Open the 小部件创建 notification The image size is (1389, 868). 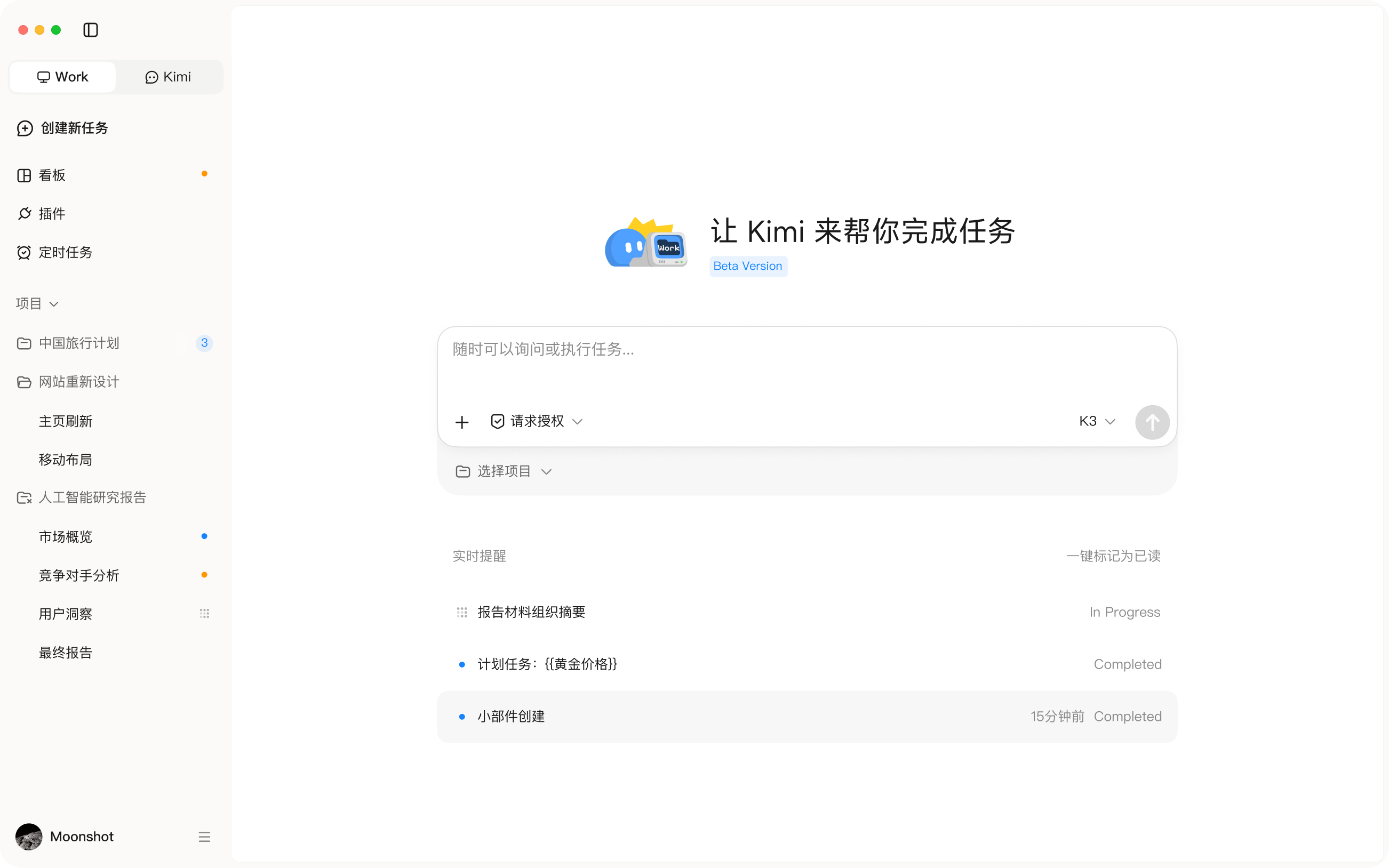(x=807, y=717)
